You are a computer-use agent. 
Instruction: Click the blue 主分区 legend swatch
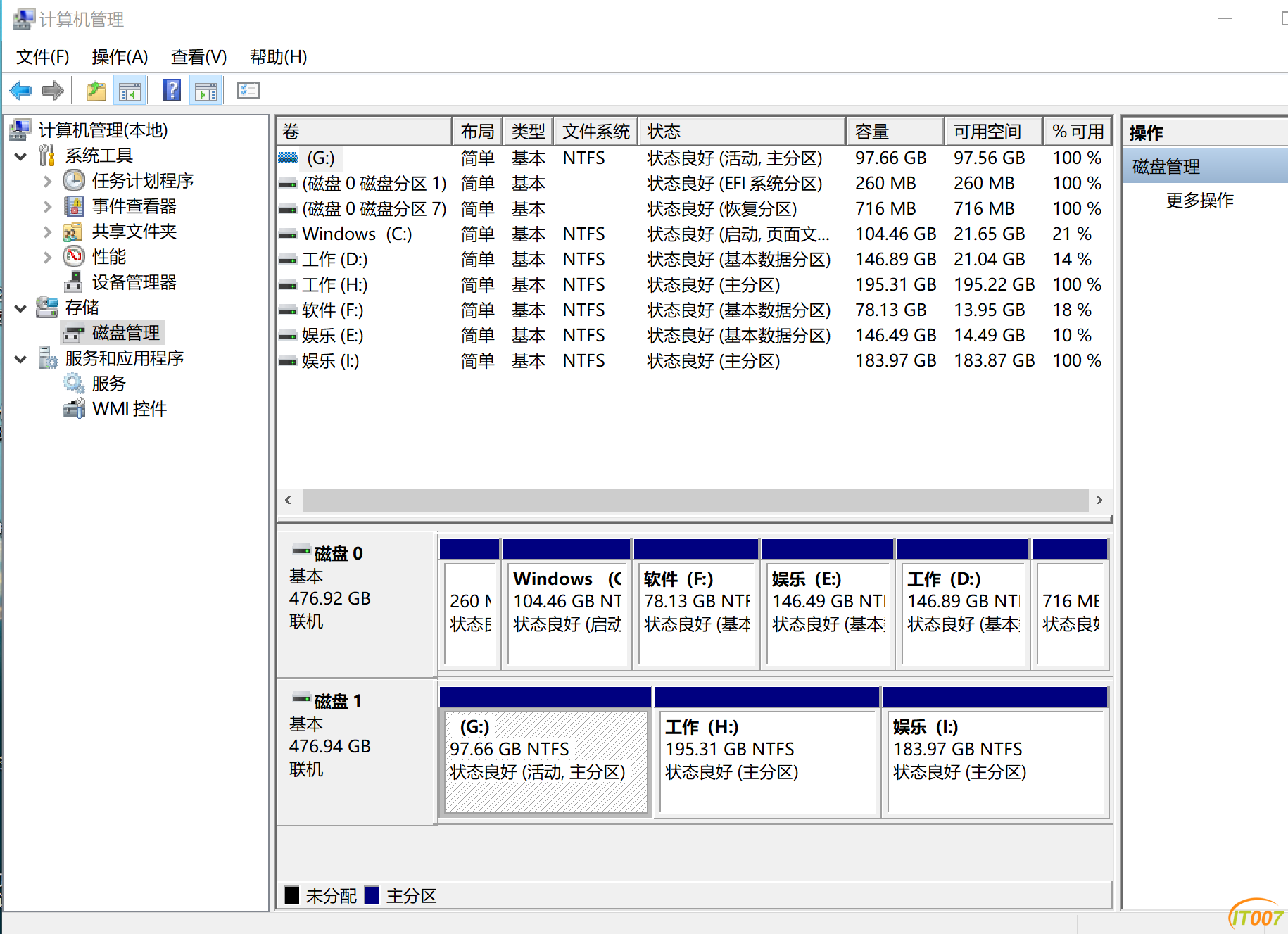(372, 895)
